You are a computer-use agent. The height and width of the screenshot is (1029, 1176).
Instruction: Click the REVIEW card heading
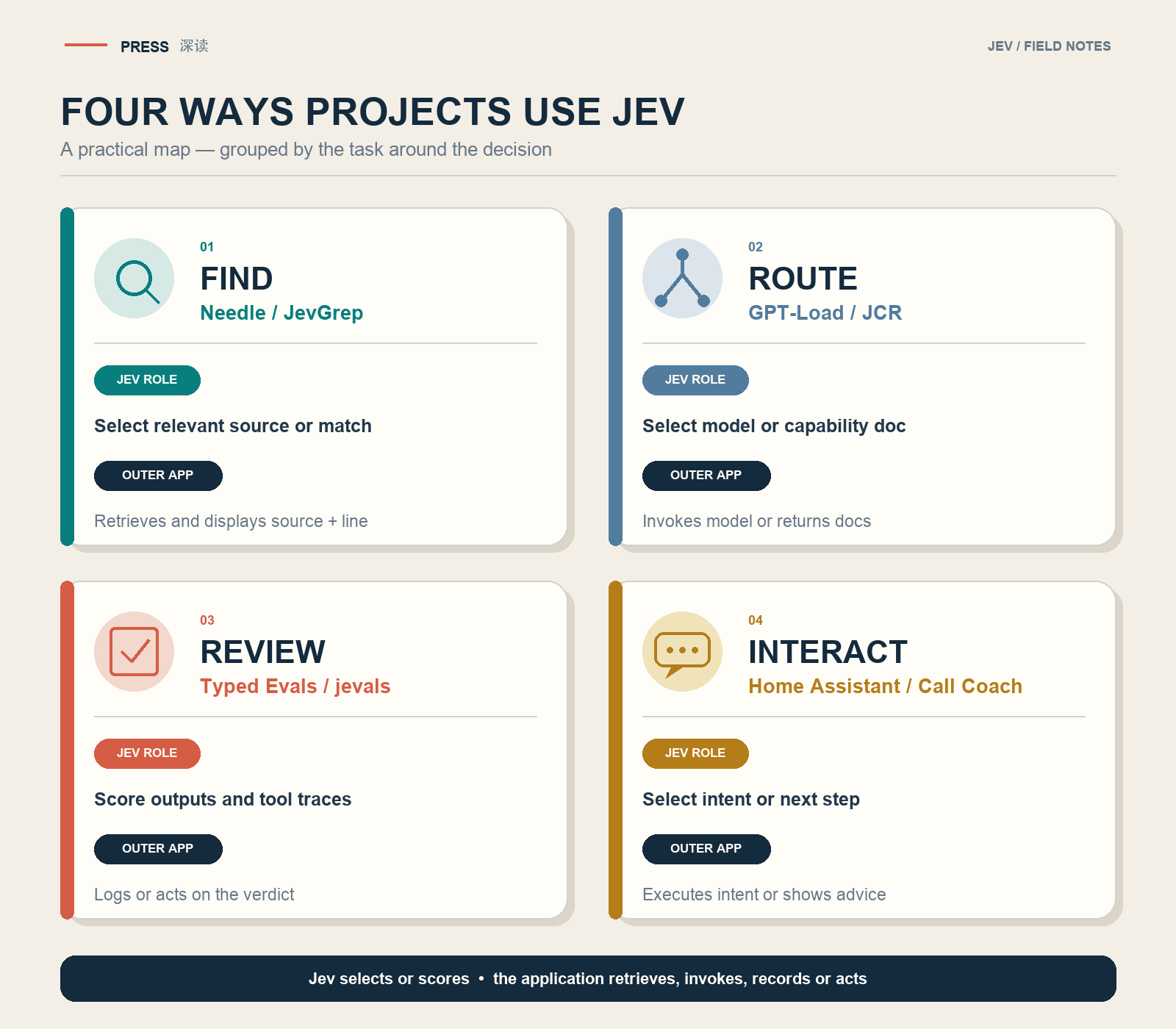pyautogui.click(x=262, y=653)
